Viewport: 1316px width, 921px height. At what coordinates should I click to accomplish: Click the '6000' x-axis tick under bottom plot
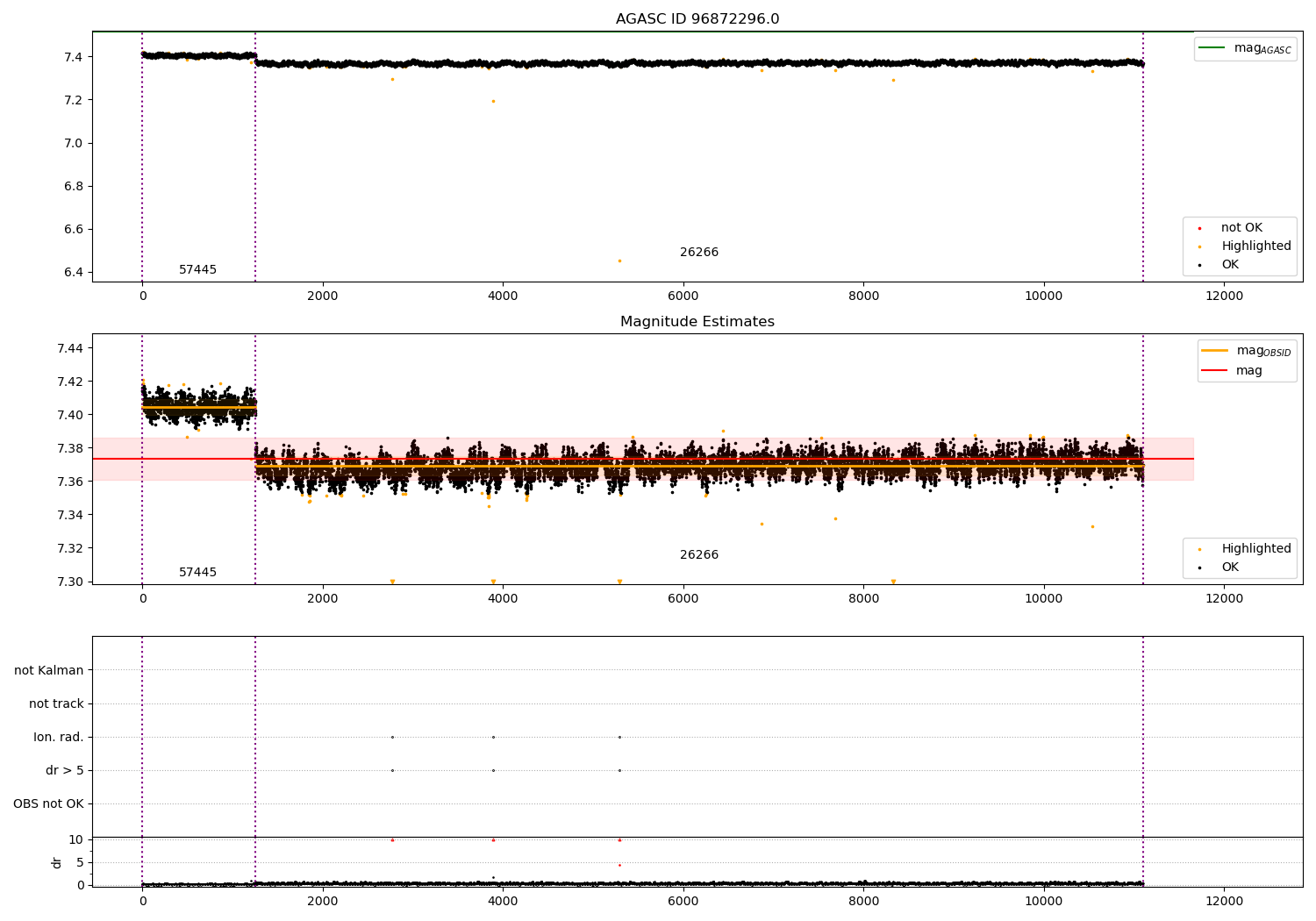683,901
